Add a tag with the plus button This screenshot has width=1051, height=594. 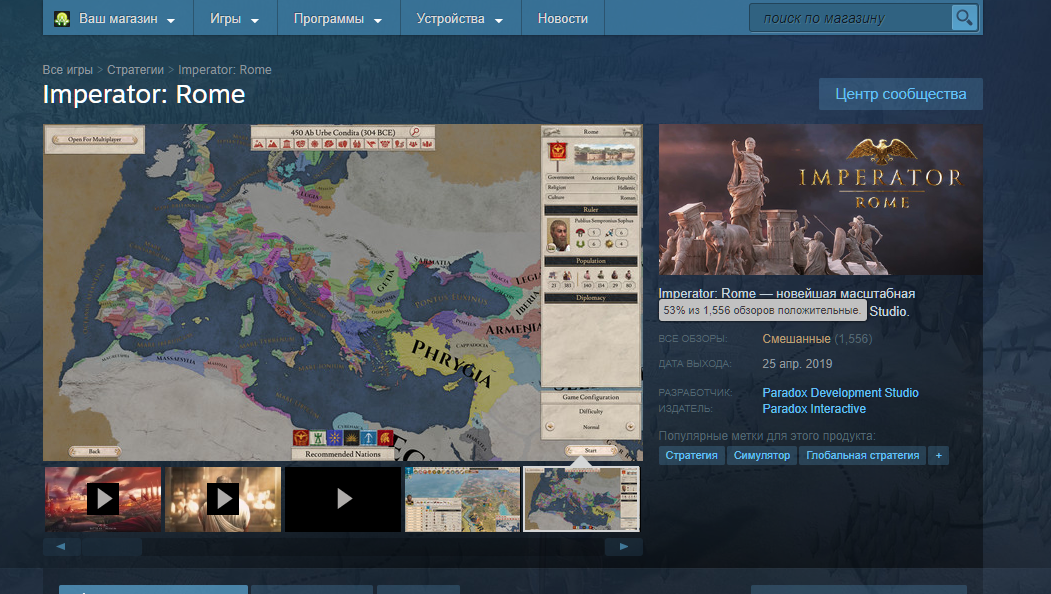click(x=938, y=455)
